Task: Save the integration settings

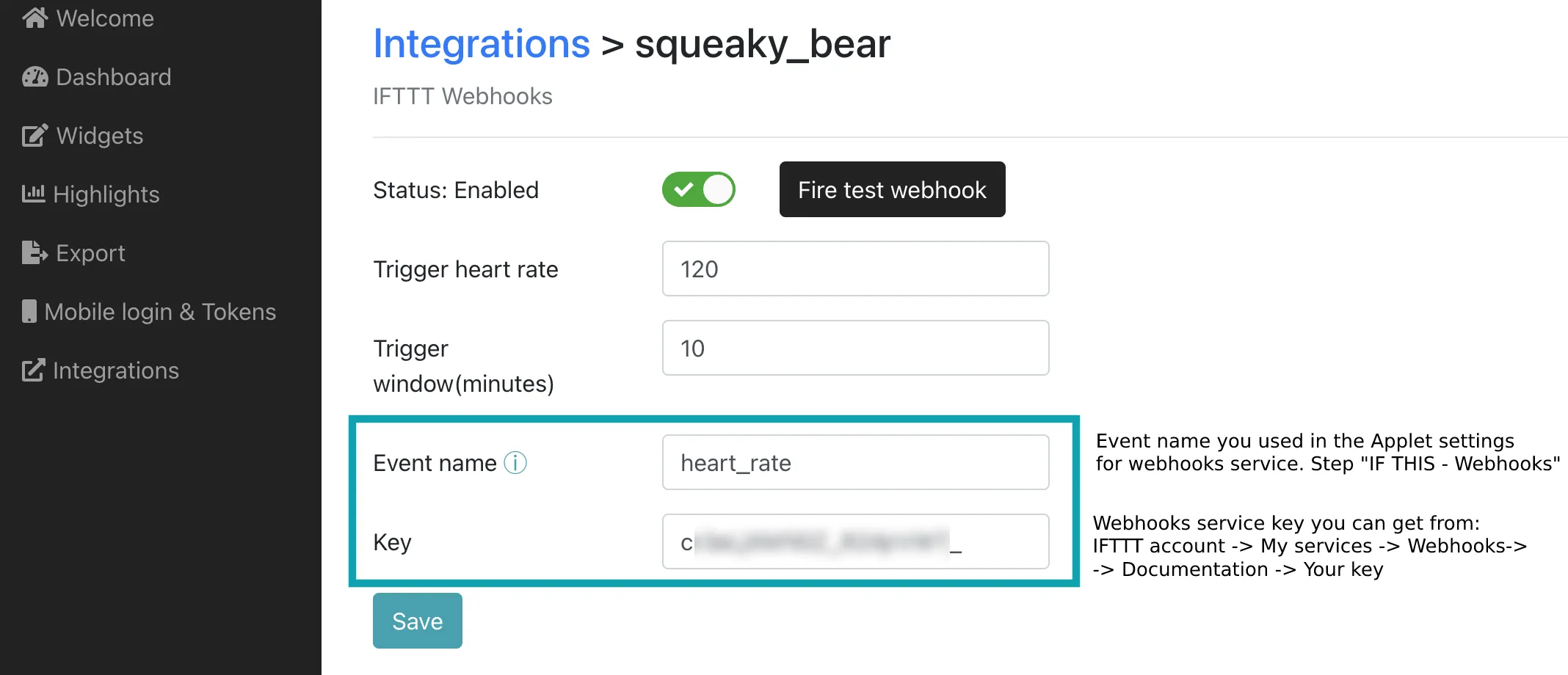Action: point(418,621)
